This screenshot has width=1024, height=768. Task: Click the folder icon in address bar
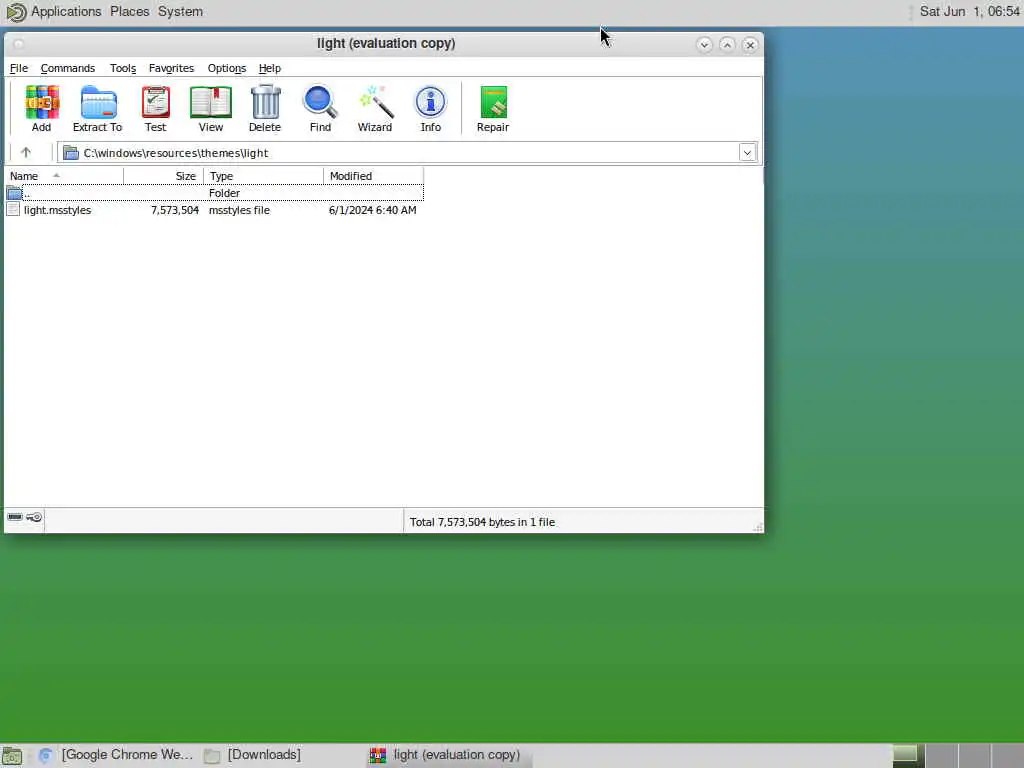(x=71, y=153)
